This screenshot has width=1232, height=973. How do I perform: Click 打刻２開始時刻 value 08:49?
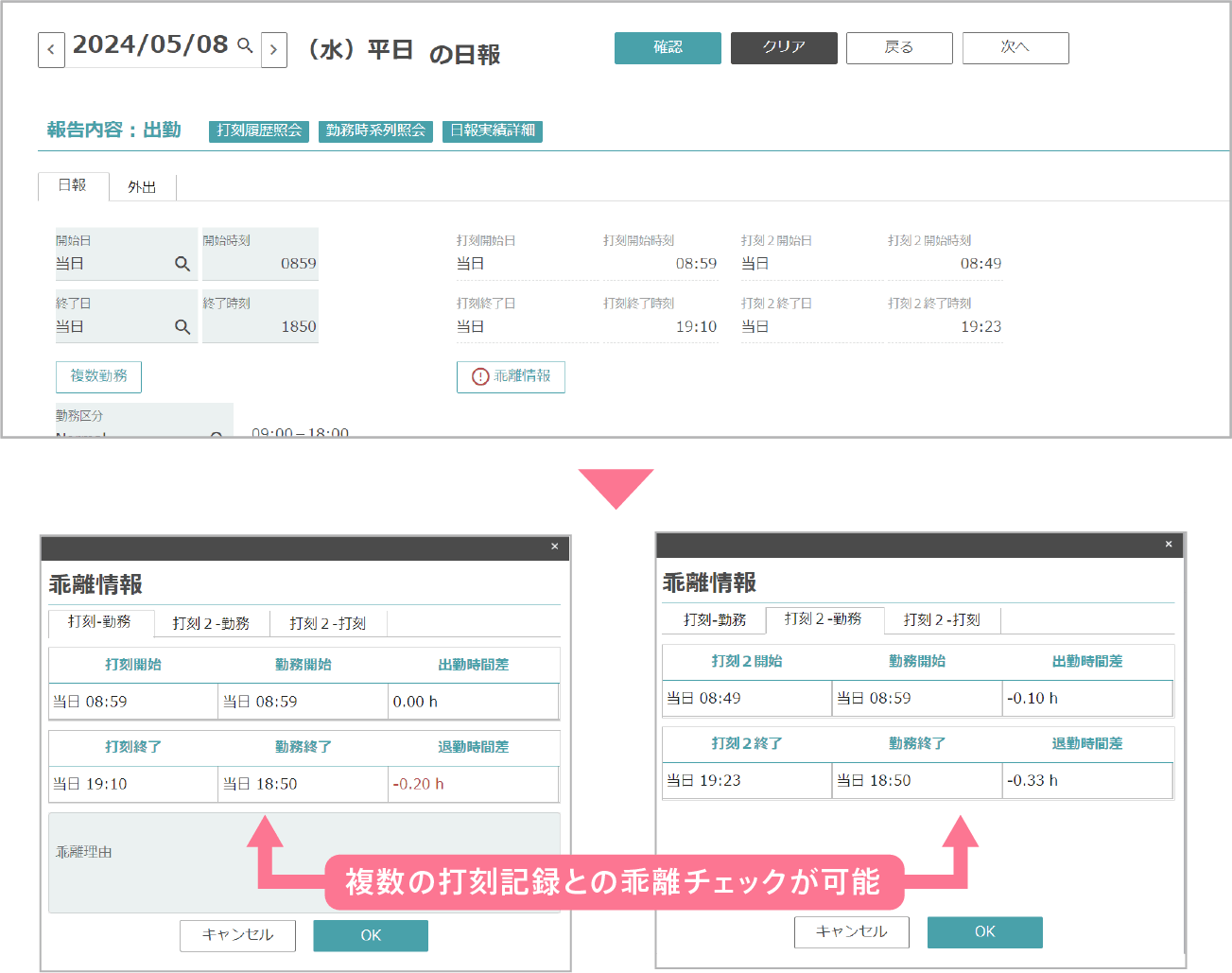(x=981, y=264)
